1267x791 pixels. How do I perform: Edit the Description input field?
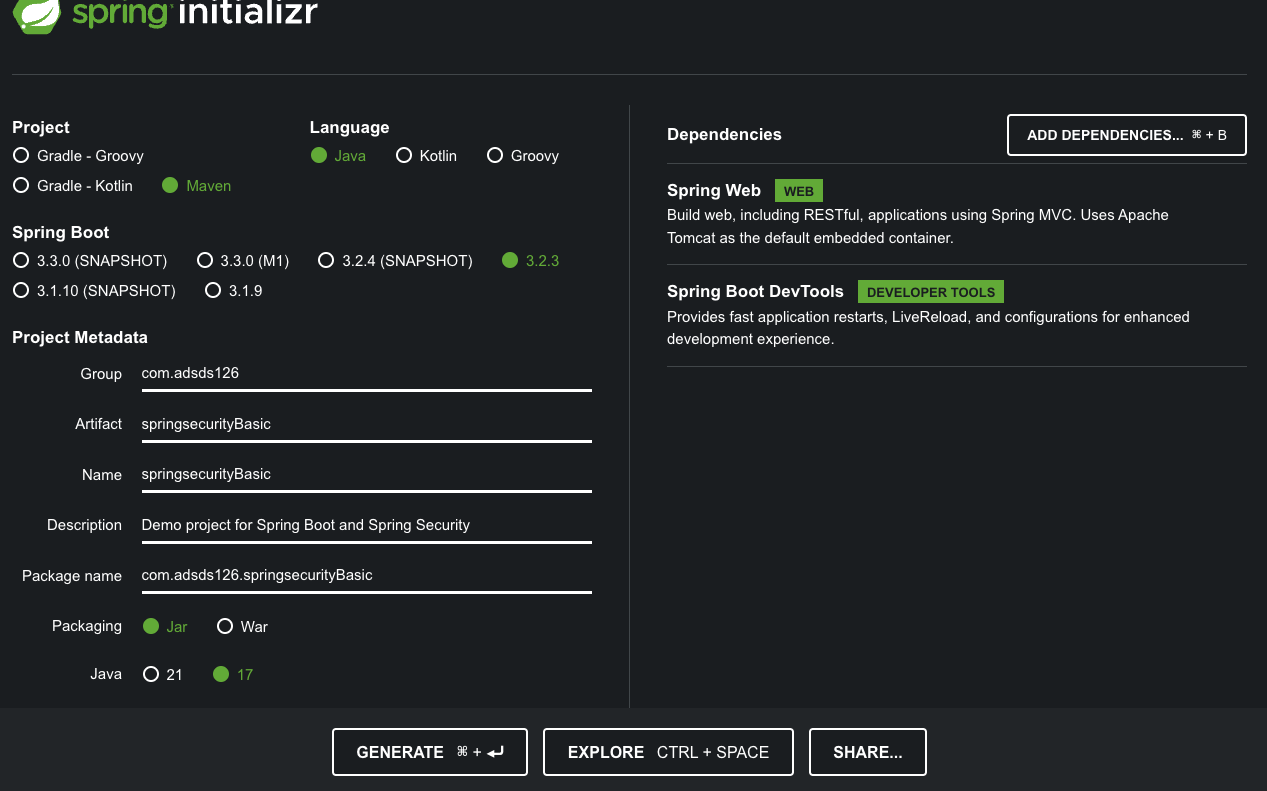pos(367,525)
